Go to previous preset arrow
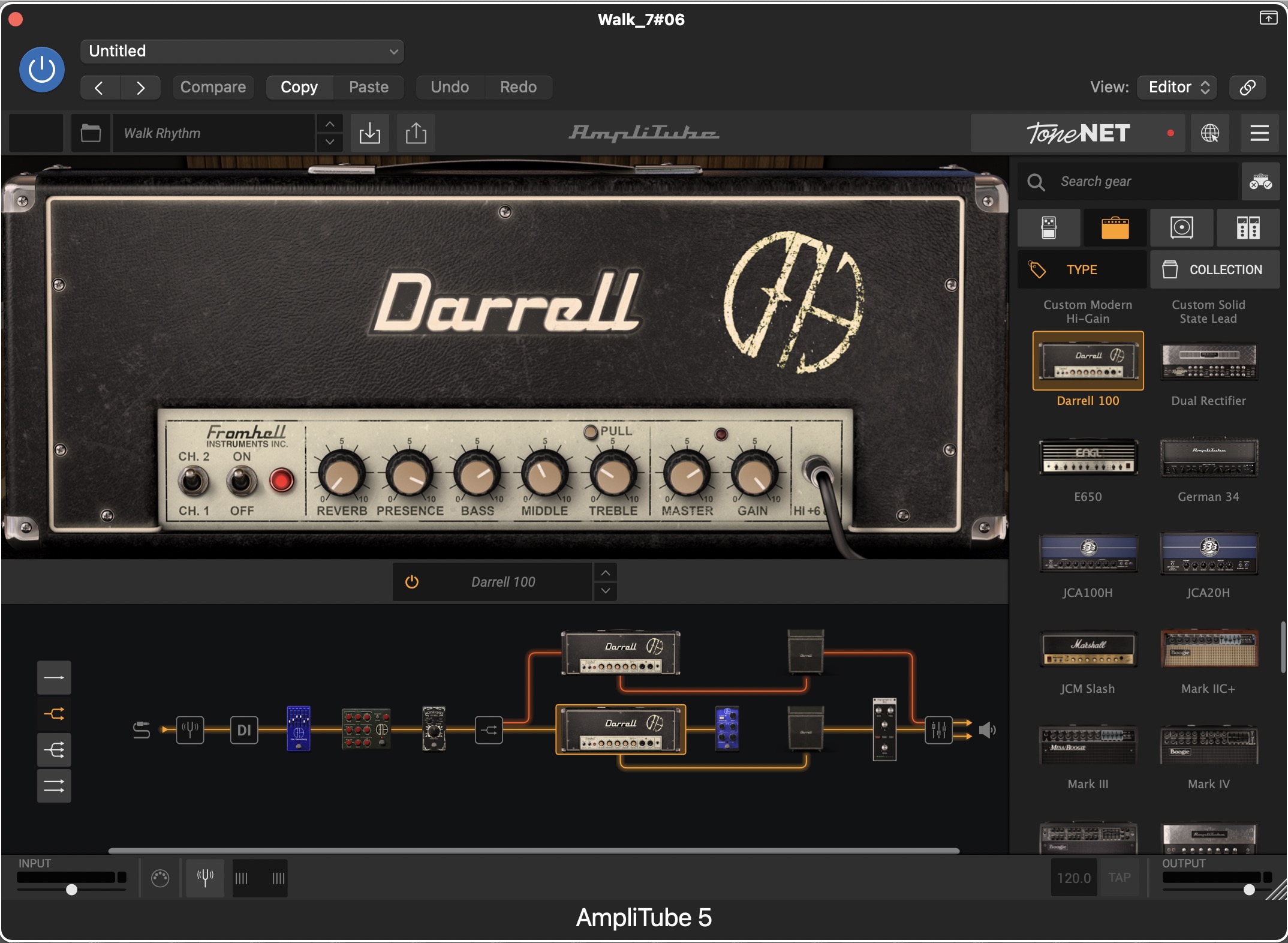This screenshot has width=1288, height=943. click(100, 88)
